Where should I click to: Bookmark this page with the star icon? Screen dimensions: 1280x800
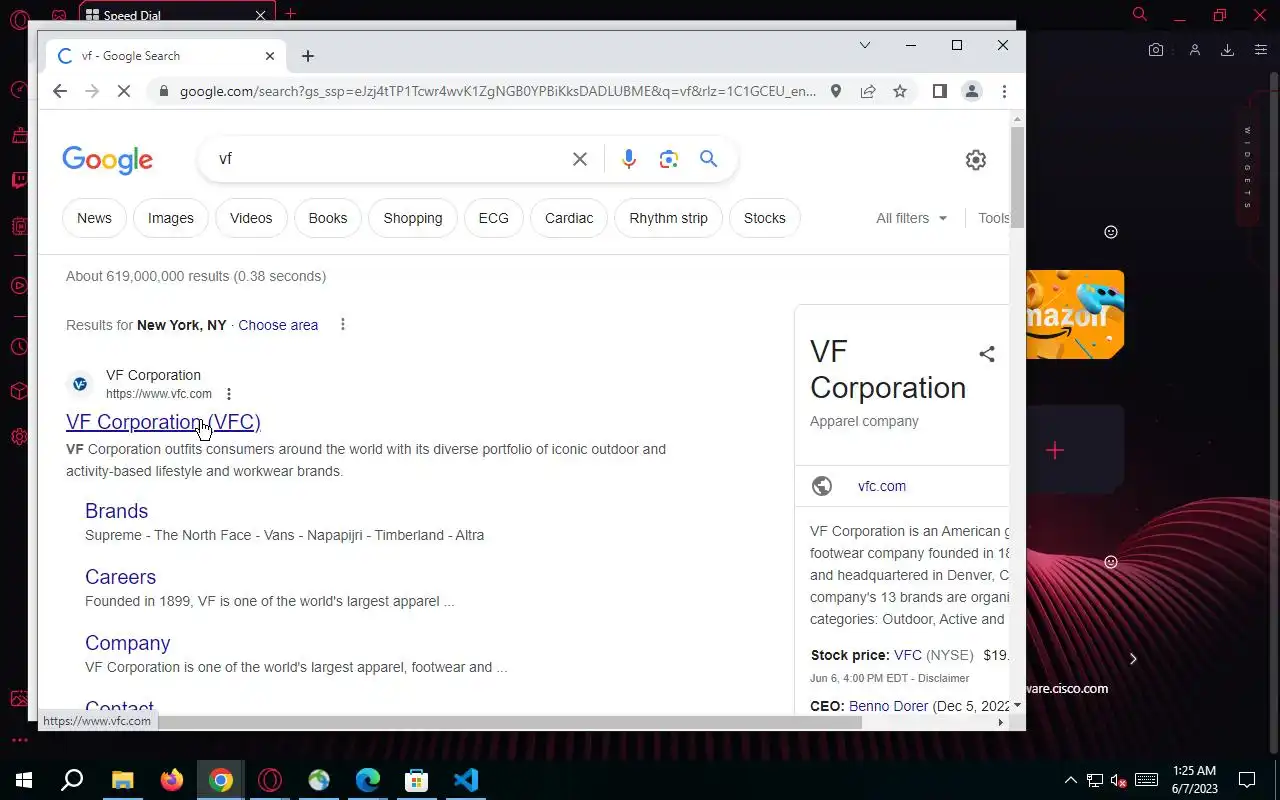coord(900,91)
